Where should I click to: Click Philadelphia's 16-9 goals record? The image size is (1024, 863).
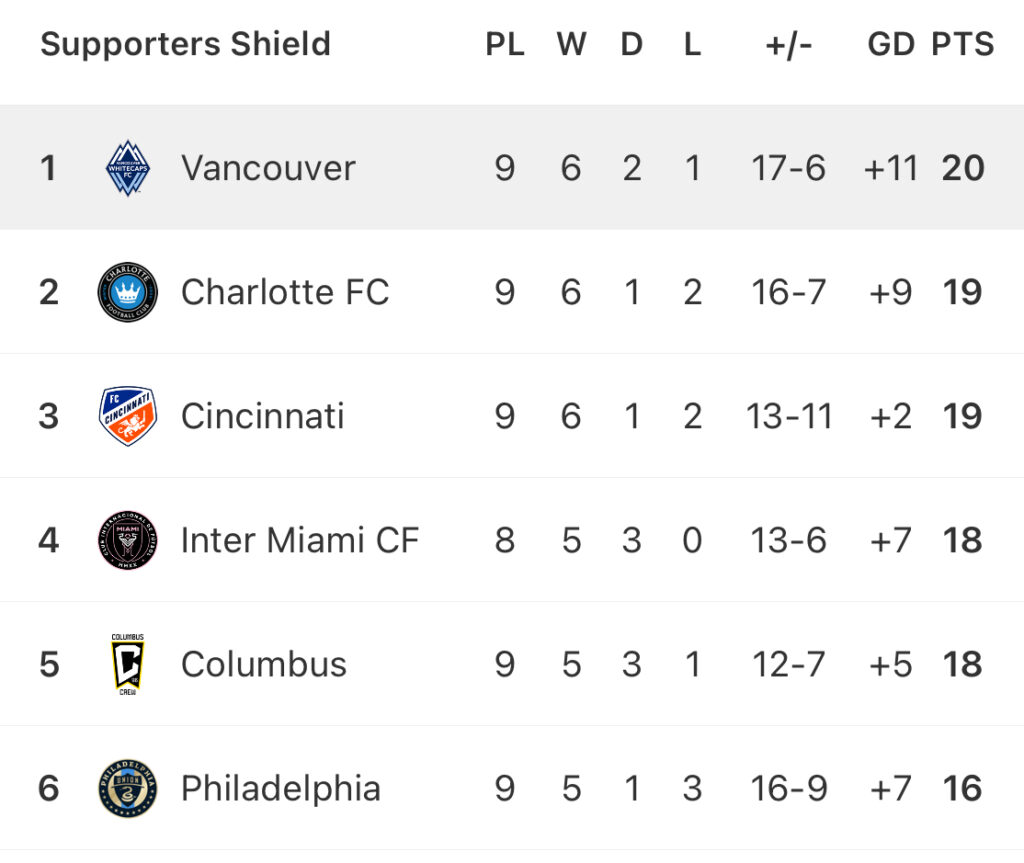click(x=789, y=789)
